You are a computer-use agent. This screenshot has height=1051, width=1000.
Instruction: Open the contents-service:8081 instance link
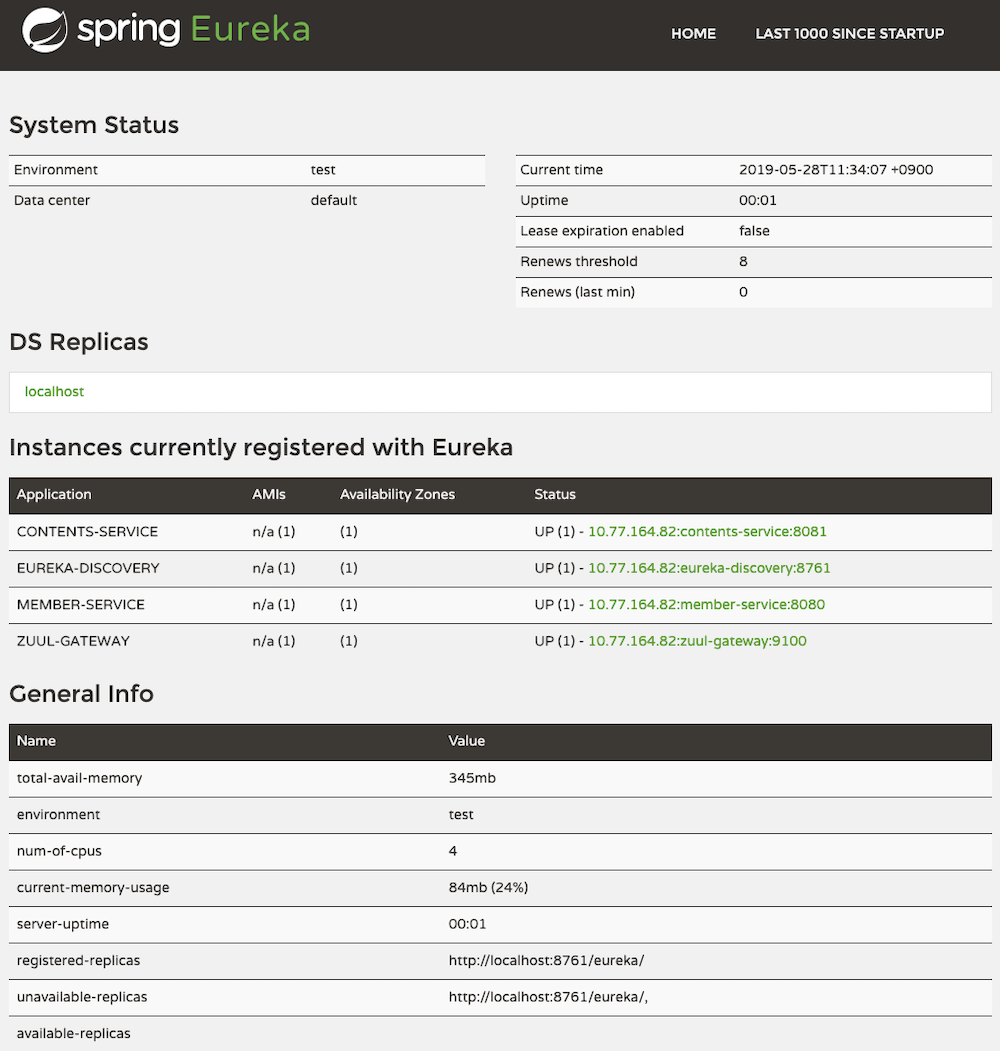click(707, 532)
